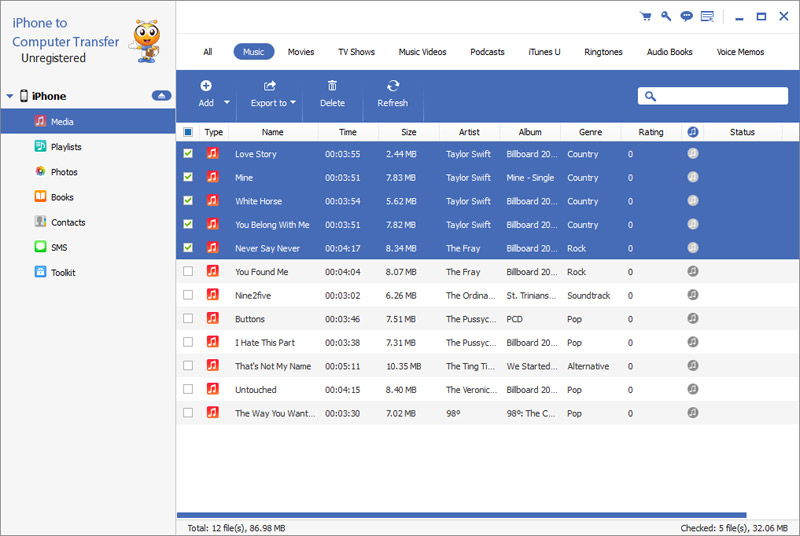This screenshot has width=800, height=536.
Task: Click the Refresh arrows icon
Action: 393,86
